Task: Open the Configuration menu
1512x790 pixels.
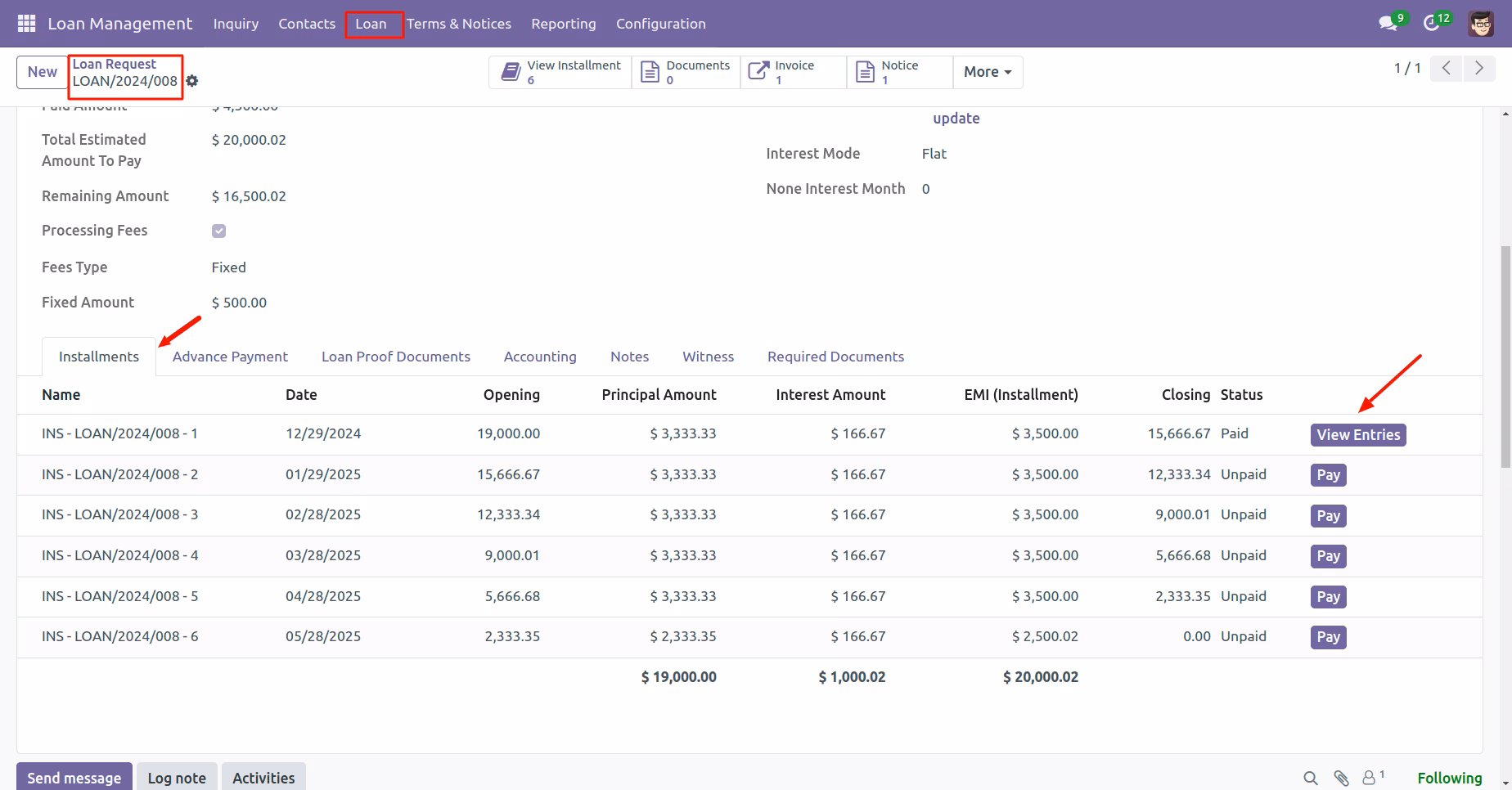Action: coord(661,24)
